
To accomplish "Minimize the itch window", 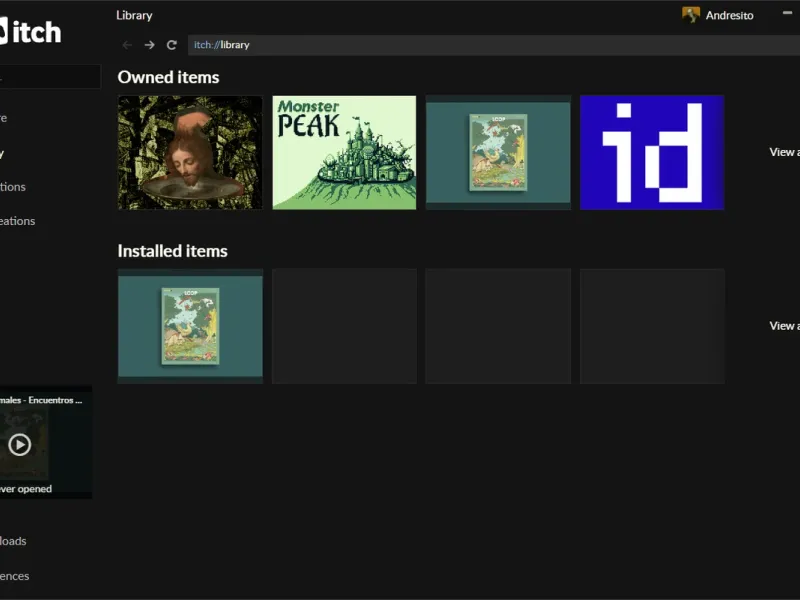I will (787, 13).
